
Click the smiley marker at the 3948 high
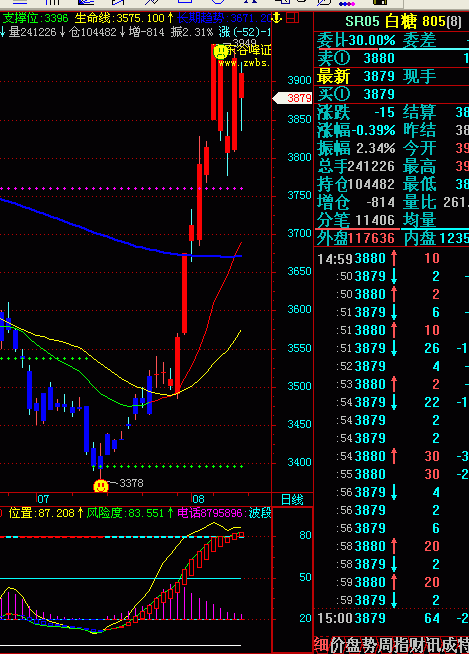pos(220,52)
